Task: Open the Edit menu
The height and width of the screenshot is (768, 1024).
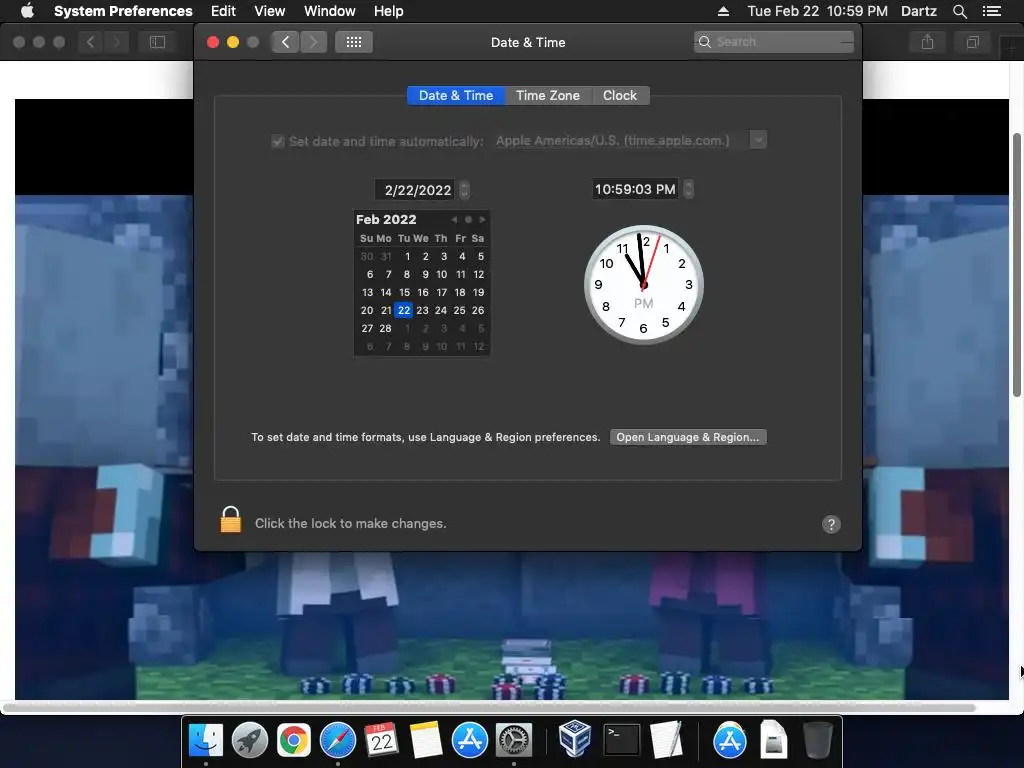Action: click(x=223, y=11)
